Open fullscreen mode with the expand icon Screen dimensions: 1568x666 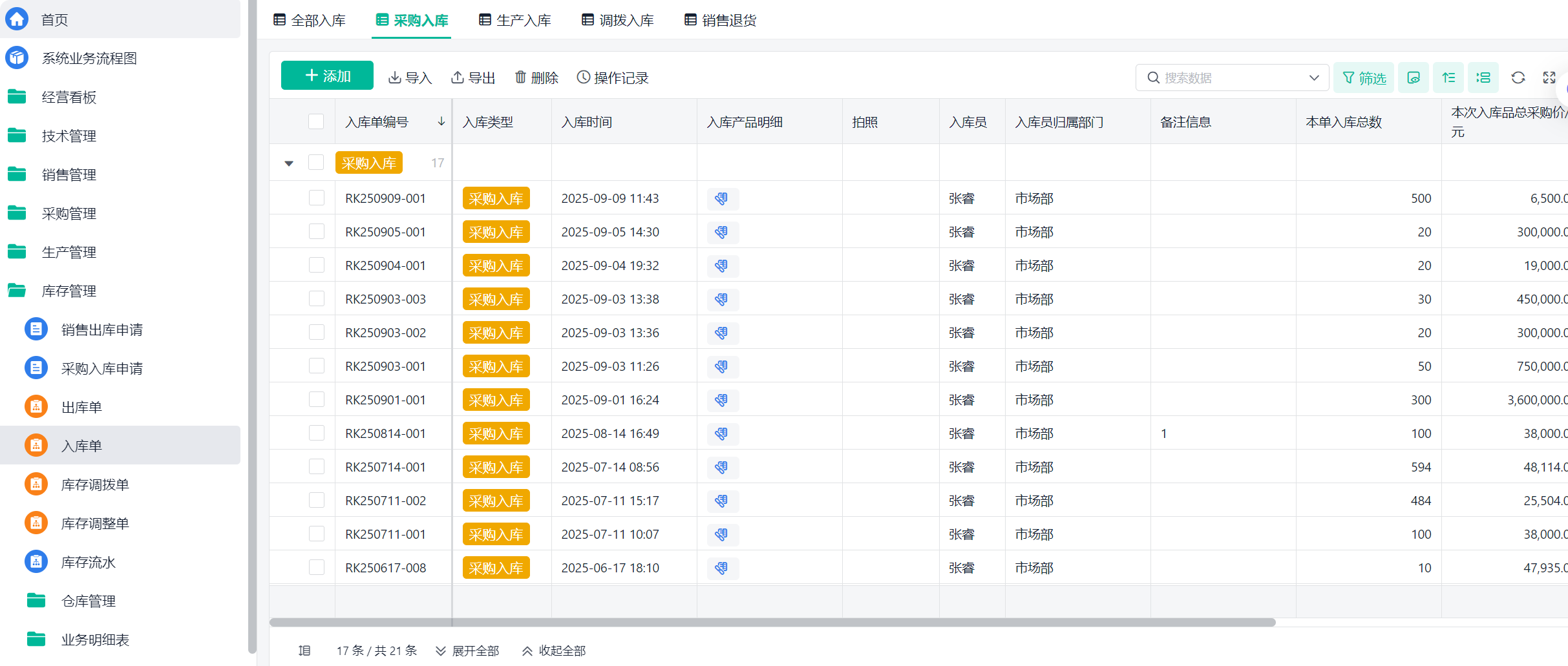click(1549, 78)
